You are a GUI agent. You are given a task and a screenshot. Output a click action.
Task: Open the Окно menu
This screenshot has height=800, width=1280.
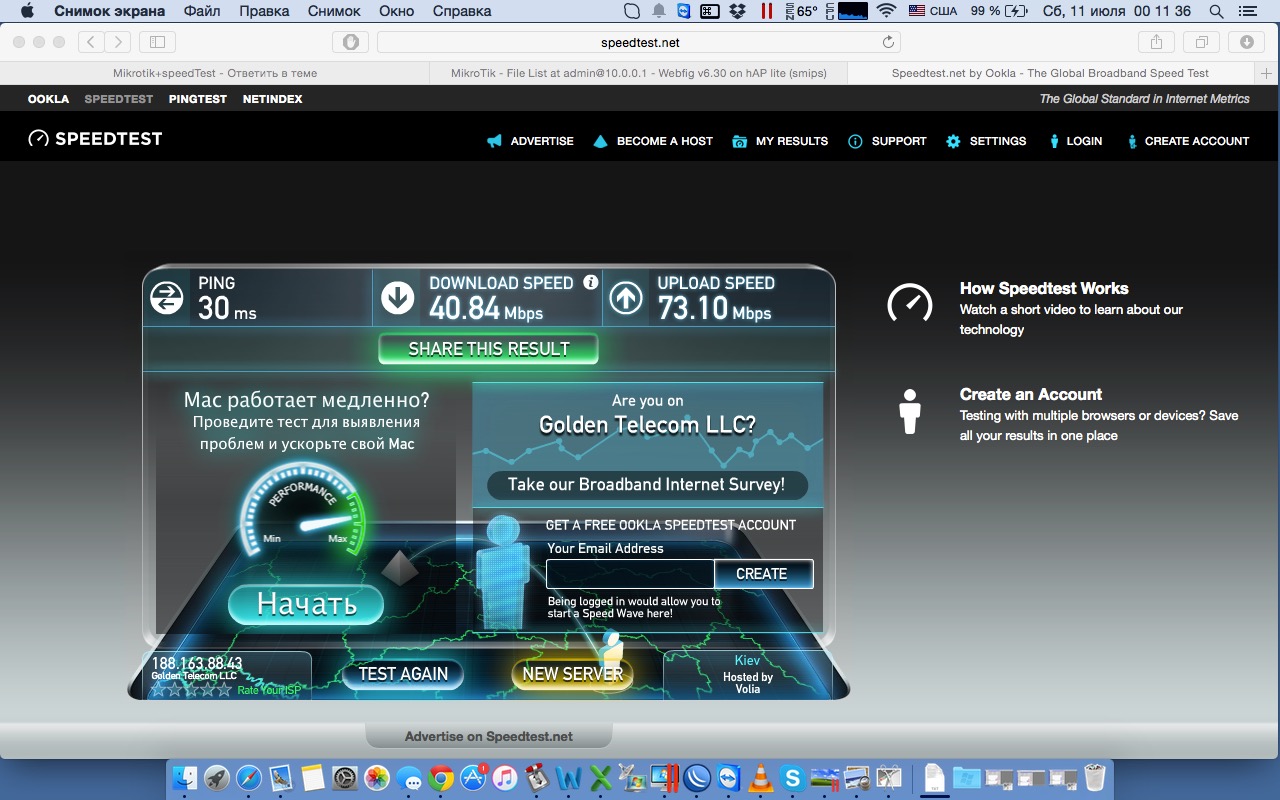[x=397, y=11]
